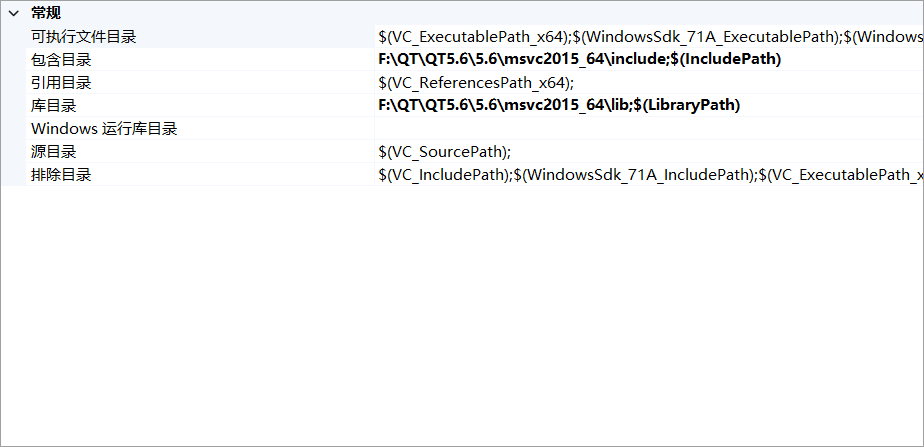Edit the bold 包含目录 include path value
This screenshot has width=924, height=447.
click(580, 60)
